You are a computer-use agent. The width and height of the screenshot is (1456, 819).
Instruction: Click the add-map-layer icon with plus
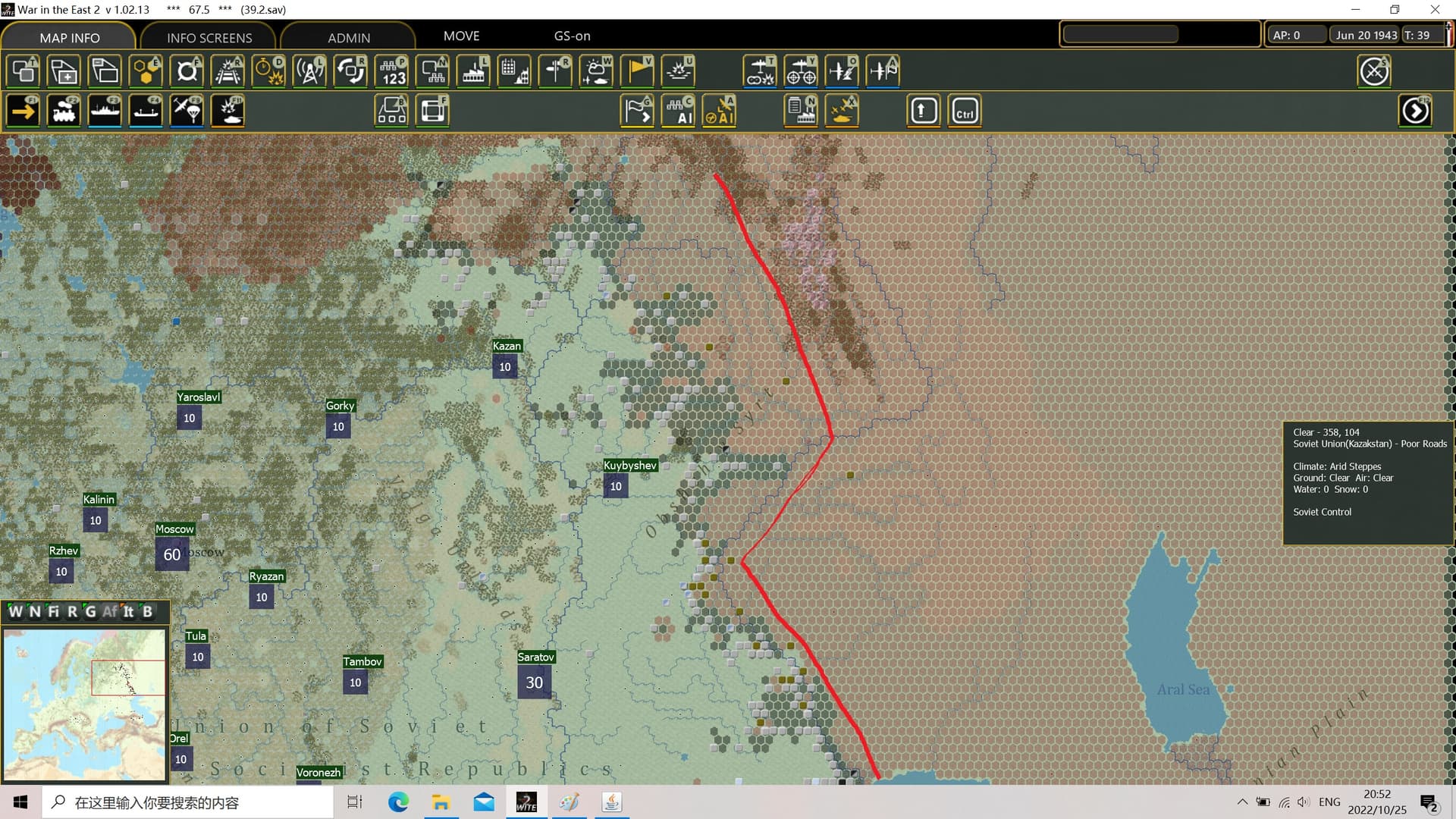pyautogui.click(x=64, y=71)
